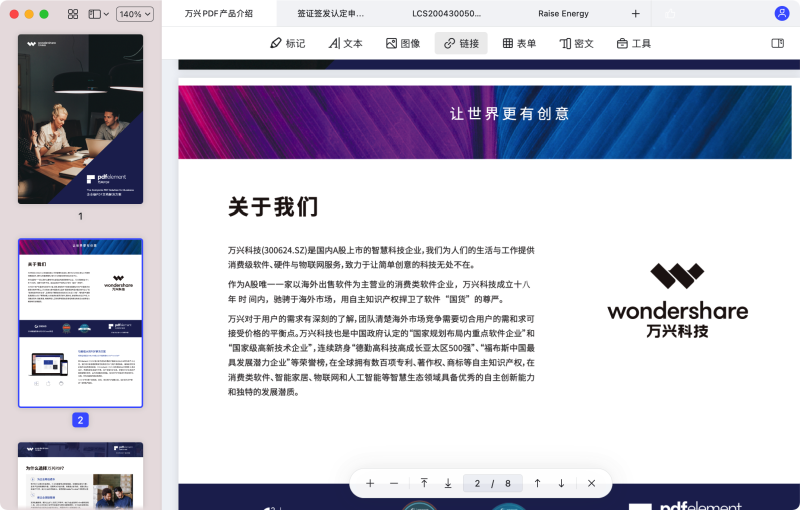Switch to the 万兴PDF产品介绍 tab
The height and width of the screenshot is (510, 800).
pos(219,13)
